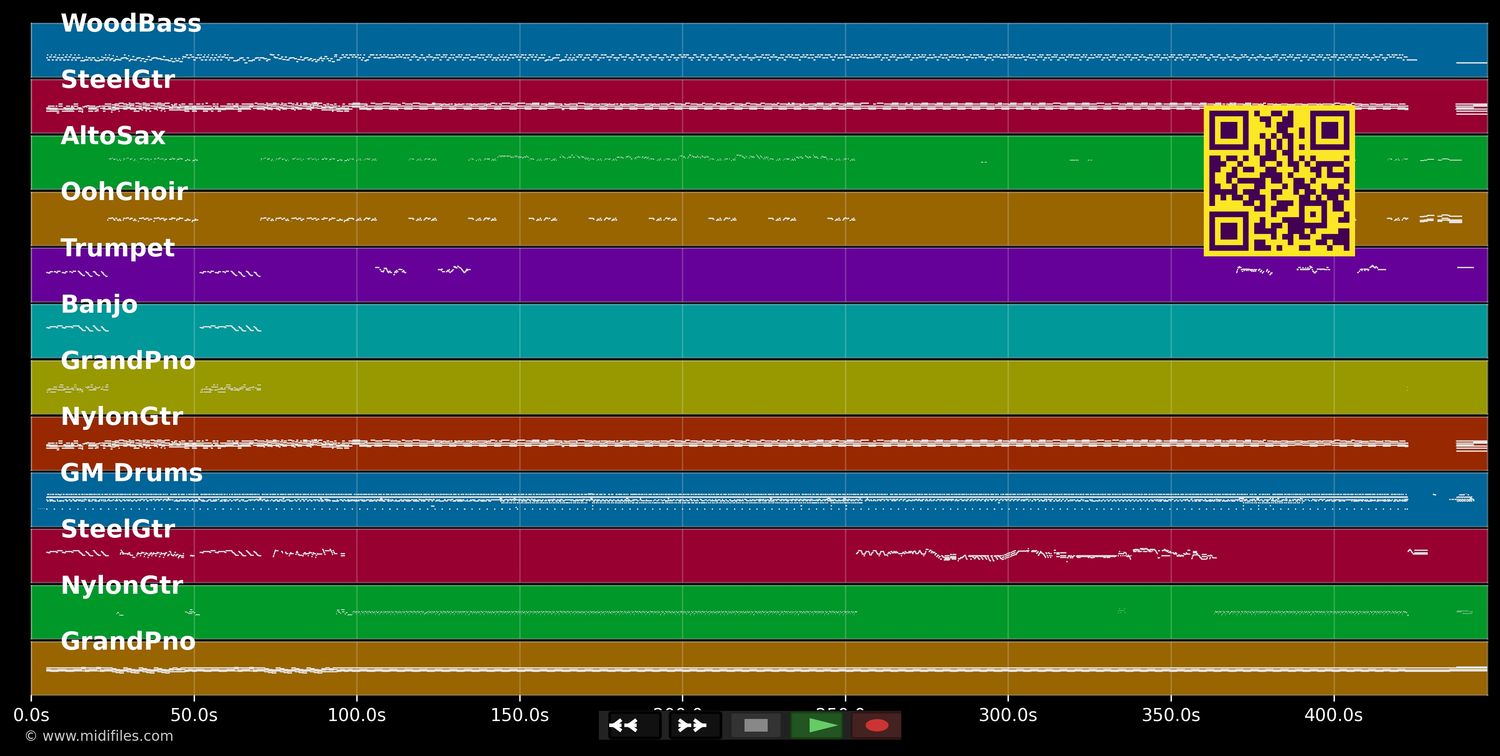Jump to the 300.0s timeline marker

[1007, 715]
